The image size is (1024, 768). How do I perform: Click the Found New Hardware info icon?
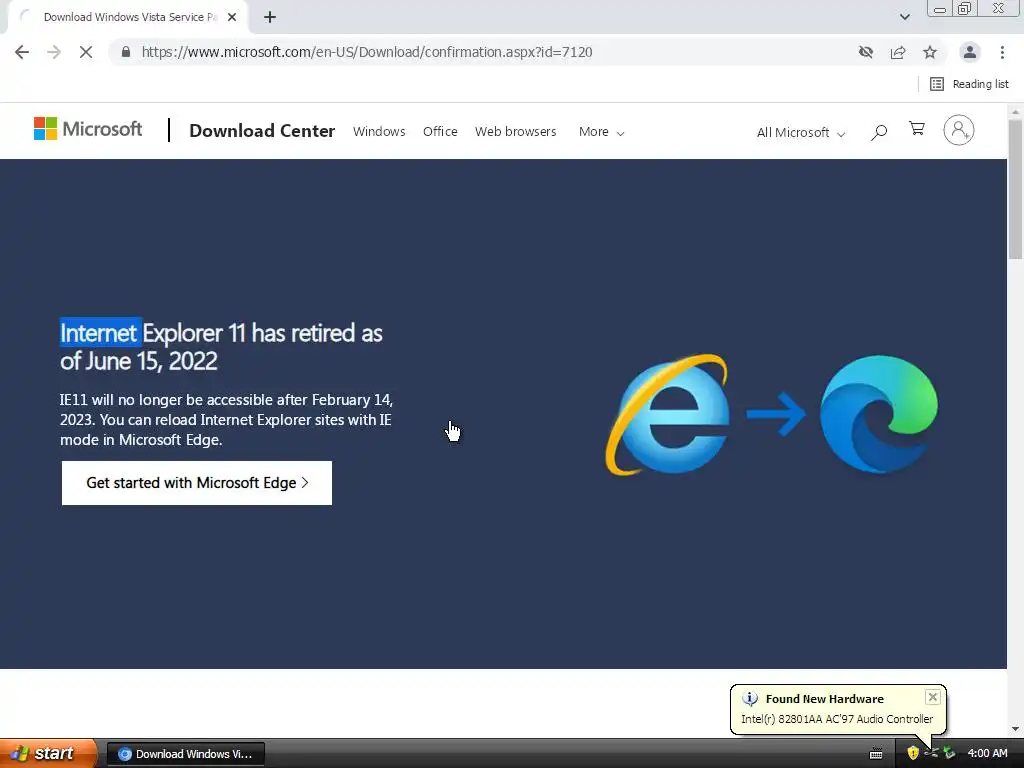pos(750,698)
